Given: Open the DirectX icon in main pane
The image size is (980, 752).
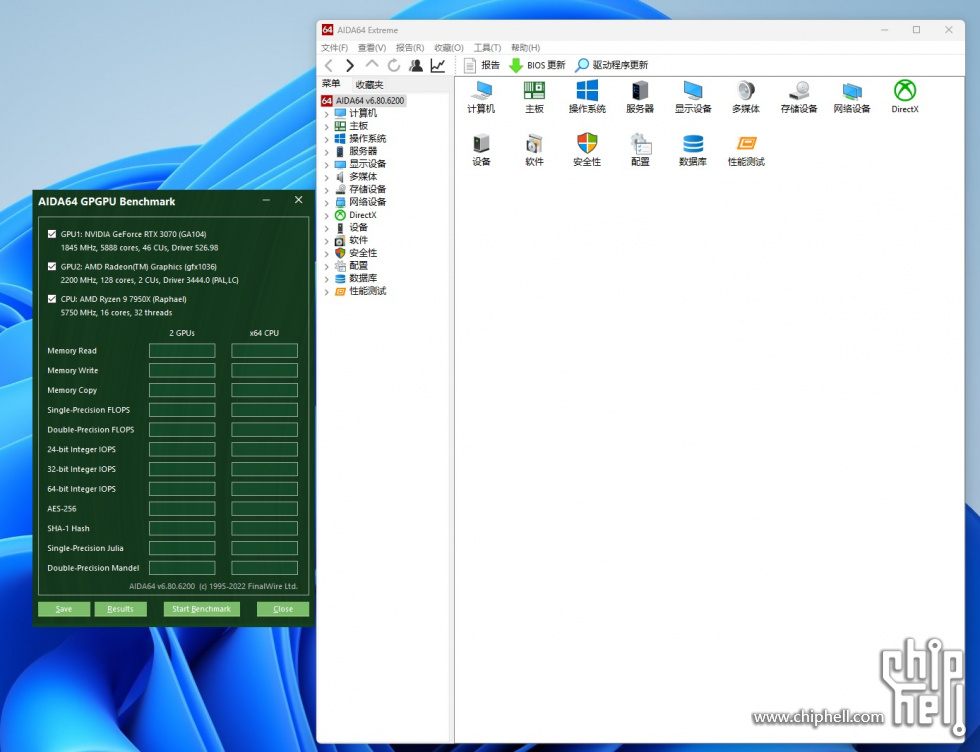Looking at the screenshot, I should tap(904, 97).
